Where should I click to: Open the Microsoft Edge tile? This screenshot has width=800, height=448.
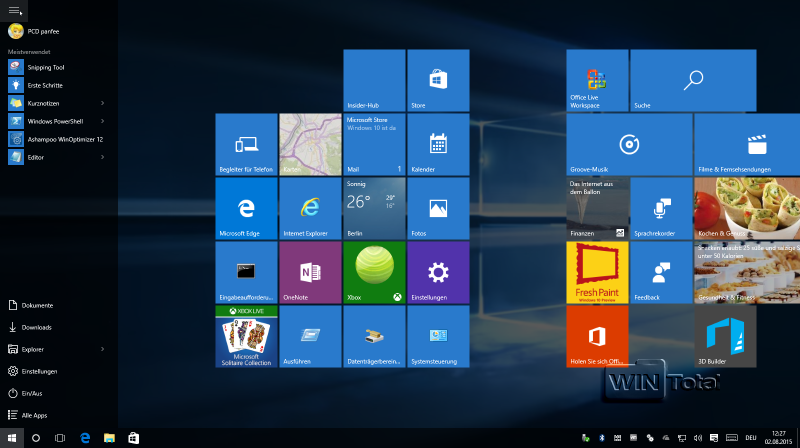pyautogui.click(x=246, y=208)
